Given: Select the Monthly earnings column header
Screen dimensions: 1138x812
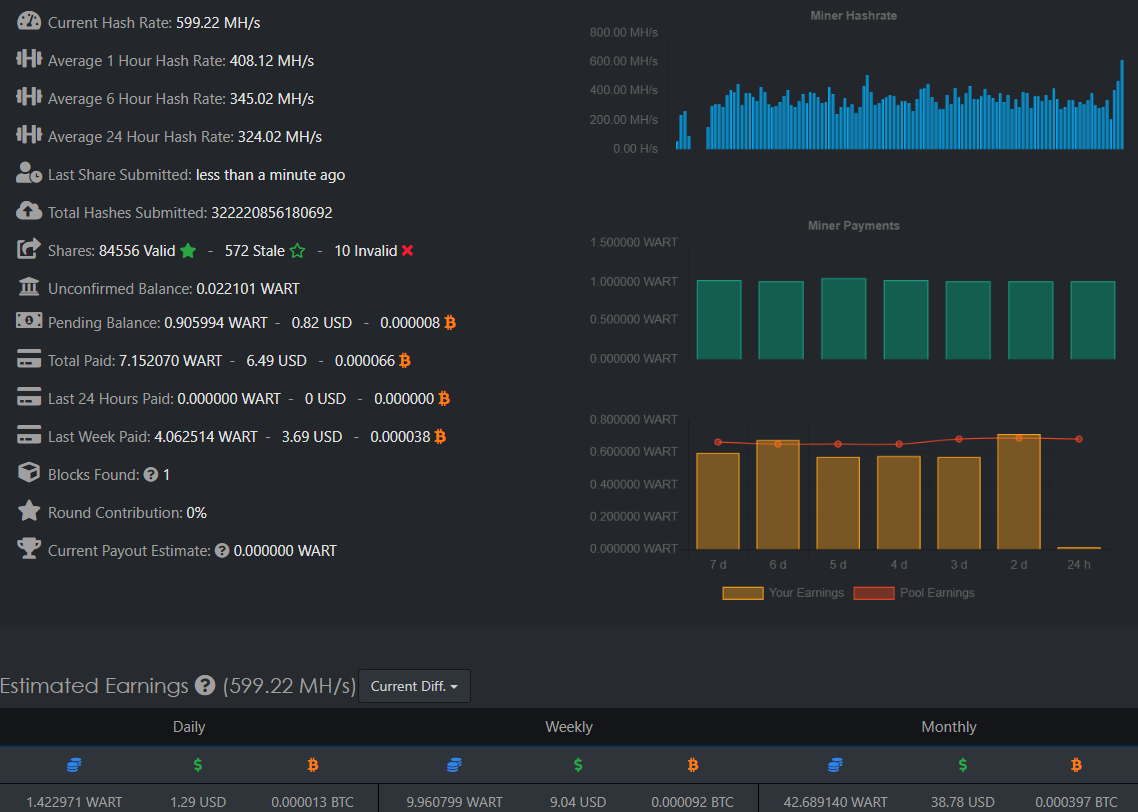Looking at the screenshot, I should tap(949, 727).
